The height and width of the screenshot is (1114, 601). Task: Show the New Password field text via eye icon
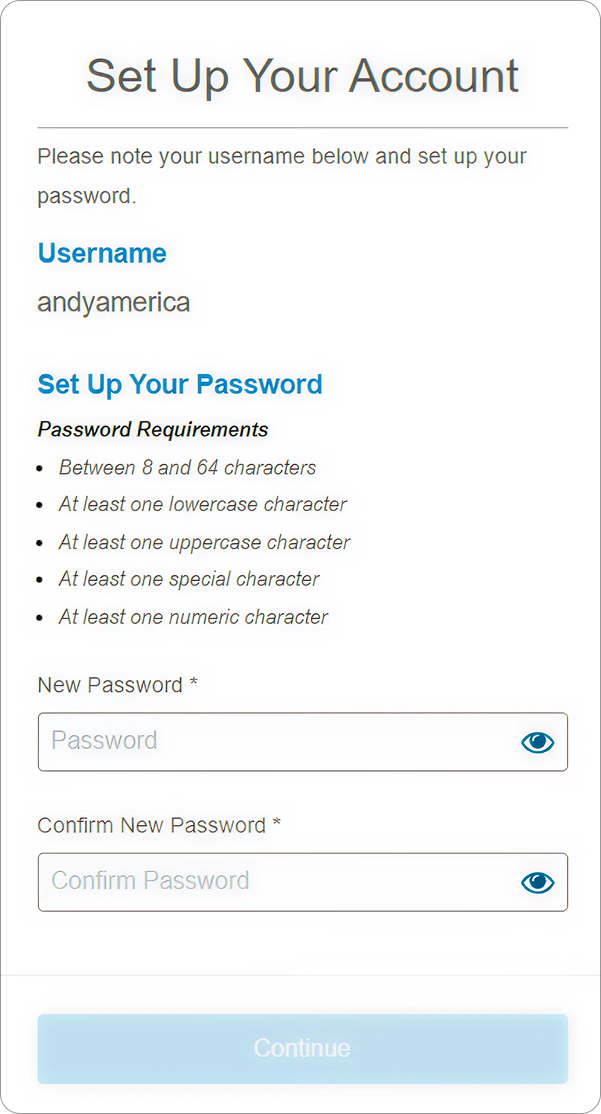click(x=537, y=742)
